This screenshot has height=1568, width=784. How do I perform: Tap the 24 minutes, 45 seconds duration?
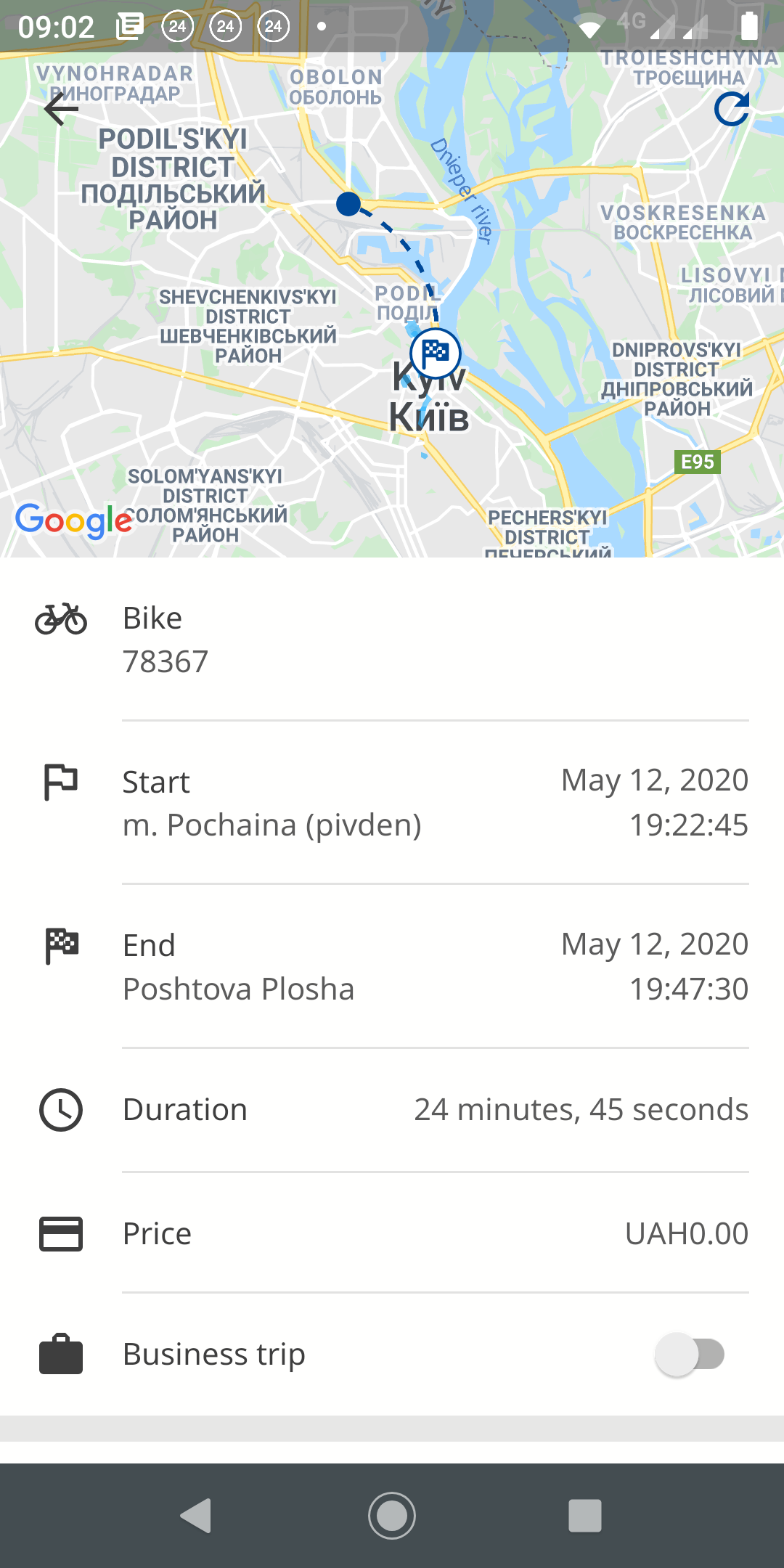click(581, 1110)
